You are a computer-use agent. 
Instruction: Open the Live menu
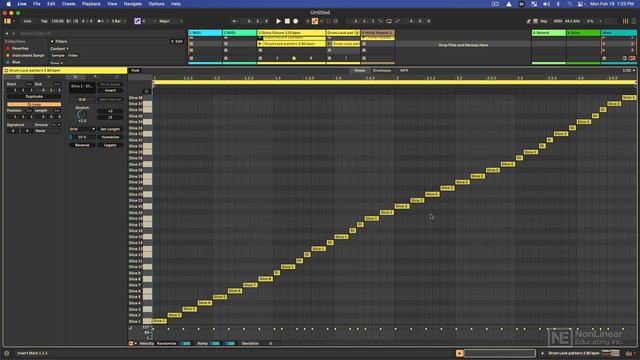click(x=22, y=4)
